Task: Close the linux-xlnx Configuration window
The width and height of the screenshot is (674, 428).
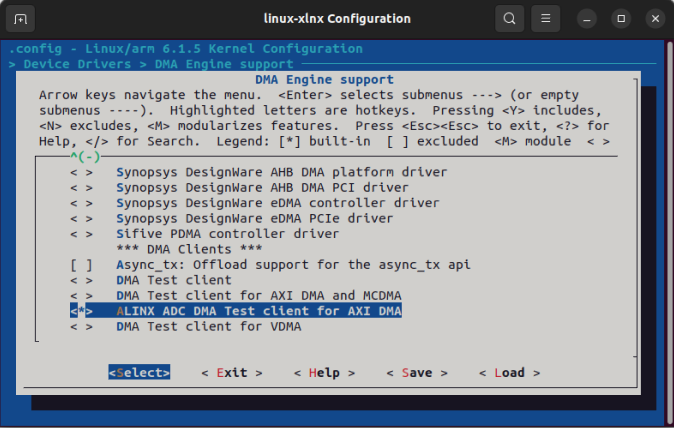Action: point(655,19)
